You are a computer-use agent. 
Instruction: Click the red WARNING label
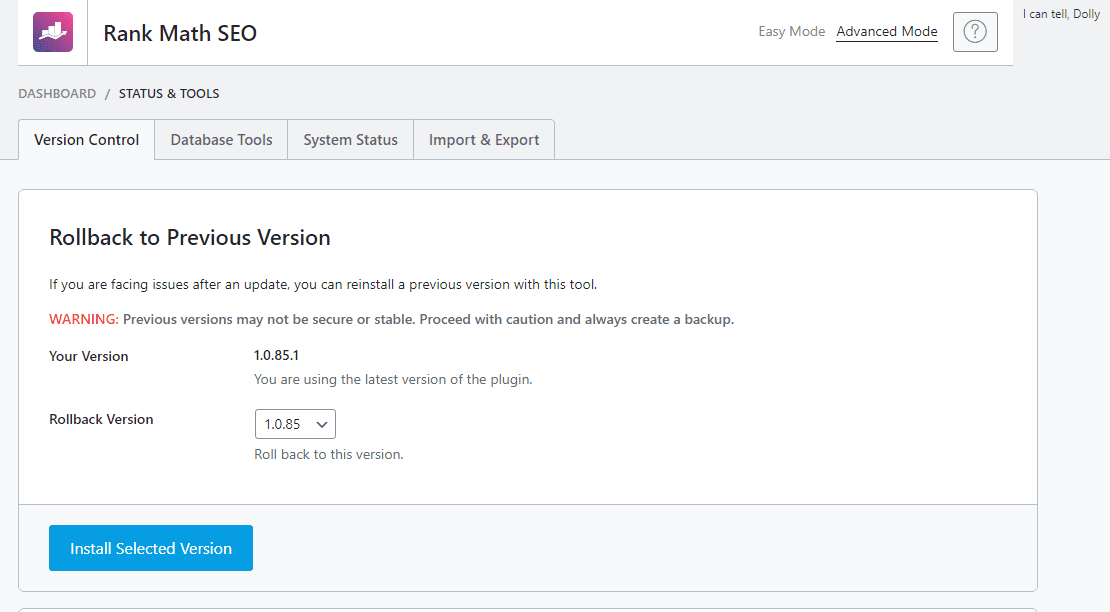(x=84, y=319)
